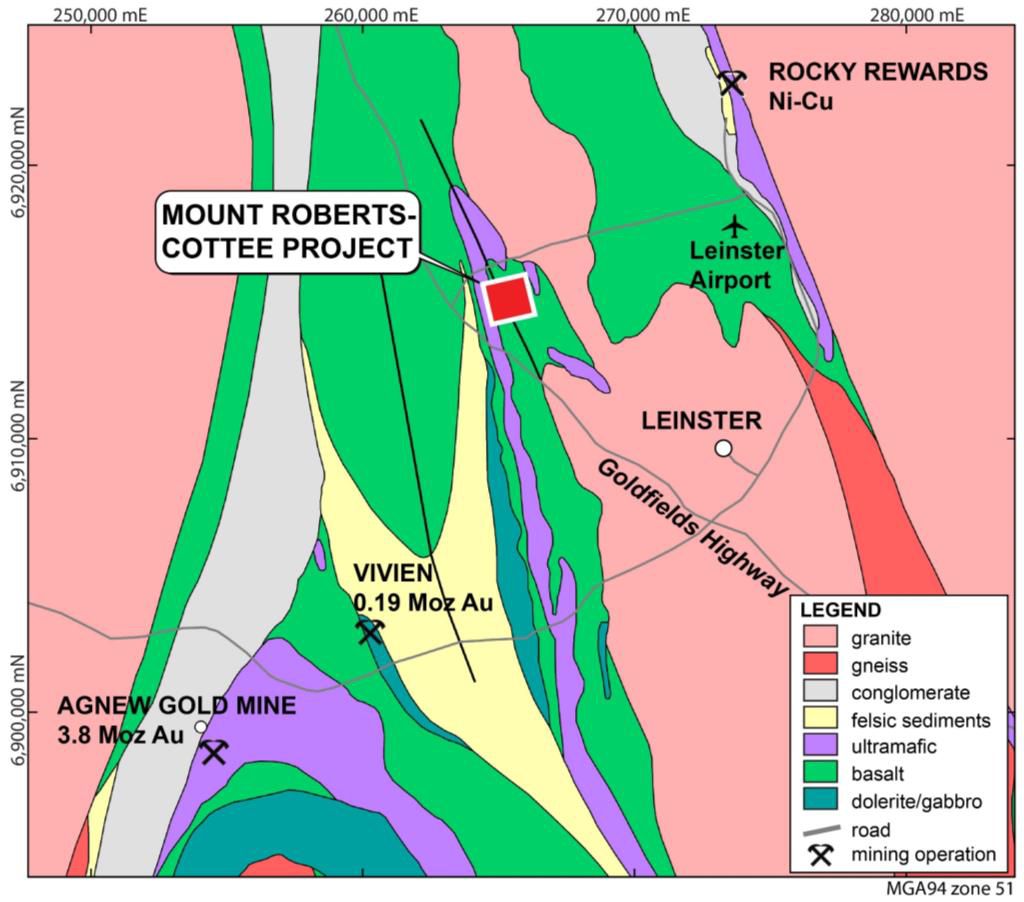Select the gneiss legend swatch
Screen dimensions: 1024x902
[x=824, y=665]
